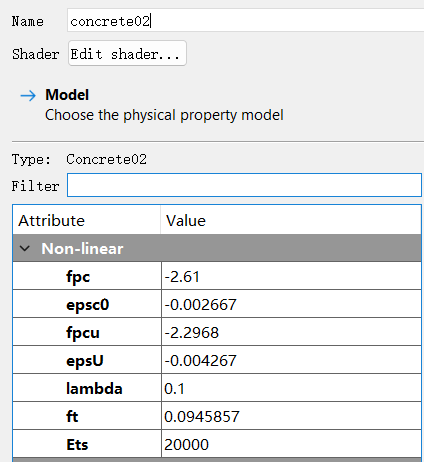Click the Non-linear group header text
Viewport: 424px width, 462px height.
pyautogui.click(x=82, y=249)
